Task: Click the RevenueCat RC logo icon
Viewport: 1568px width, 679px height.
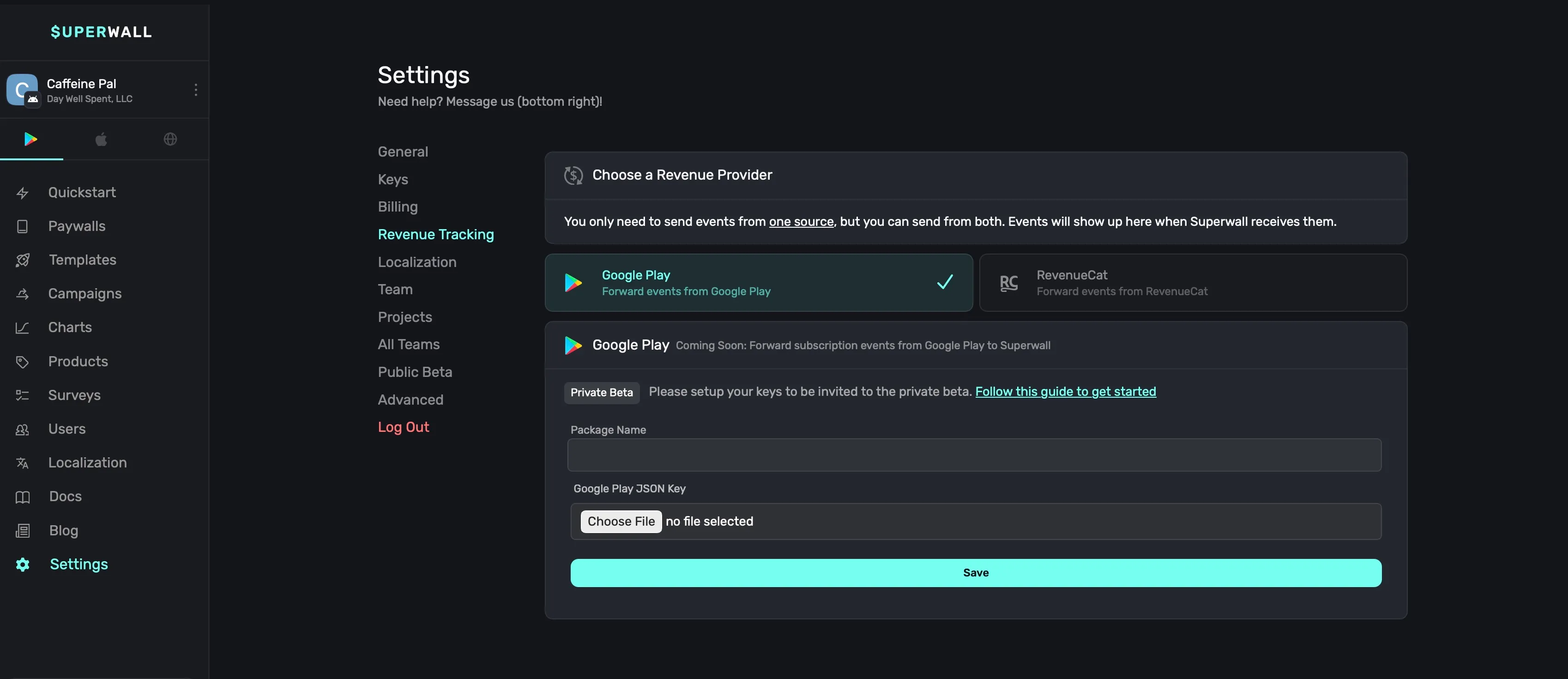Action: pyautogui.click(x=1008, y=283)
